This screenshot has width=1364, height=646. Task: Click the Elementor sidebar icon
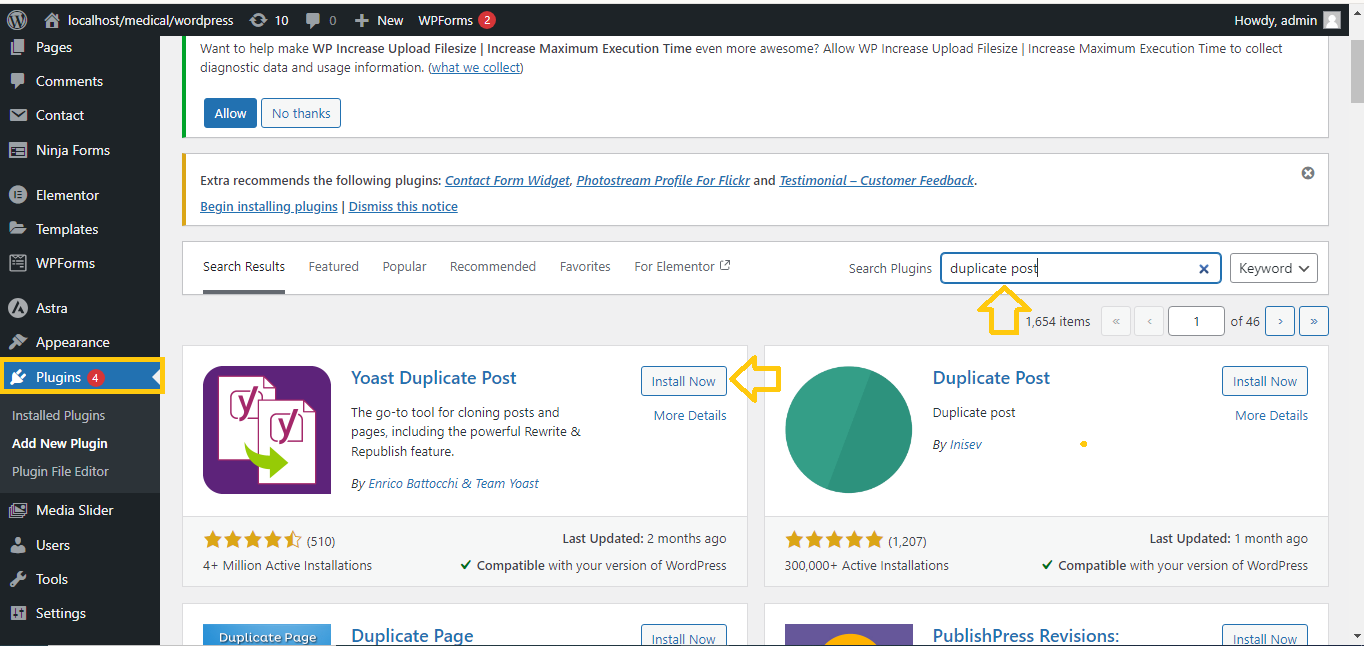point(17,195)
